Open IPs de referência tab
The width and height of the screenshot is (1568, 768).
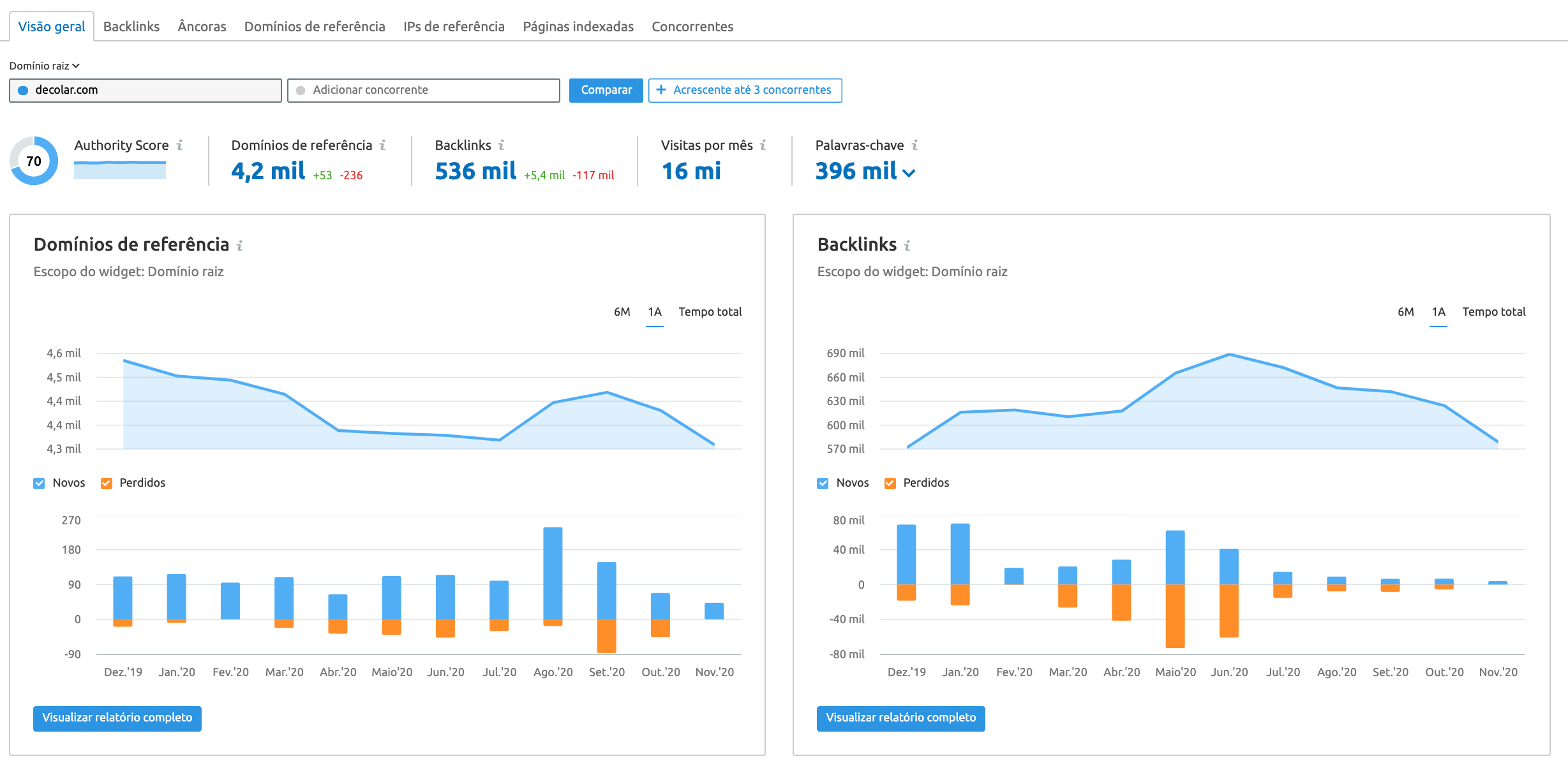[x=454, y=27]
